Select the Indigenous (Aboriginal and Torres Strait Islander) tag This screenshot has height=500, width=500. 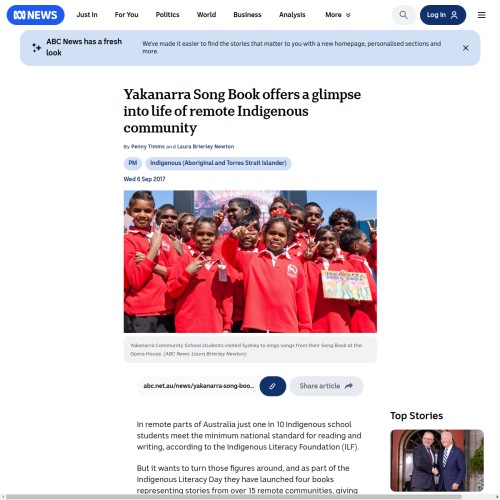pos(218,163)
